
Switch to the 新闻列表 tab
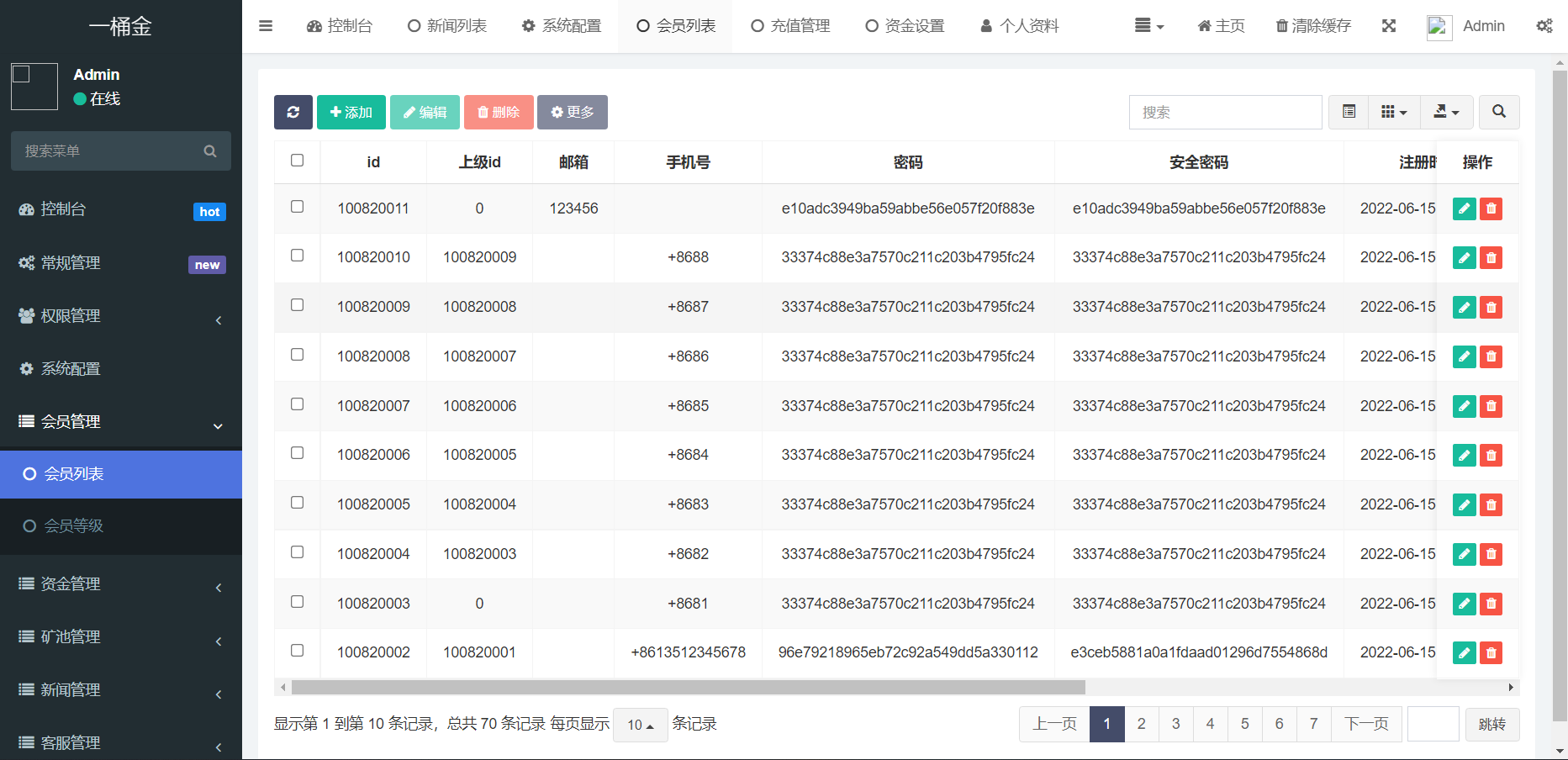[x=447, y=26]
